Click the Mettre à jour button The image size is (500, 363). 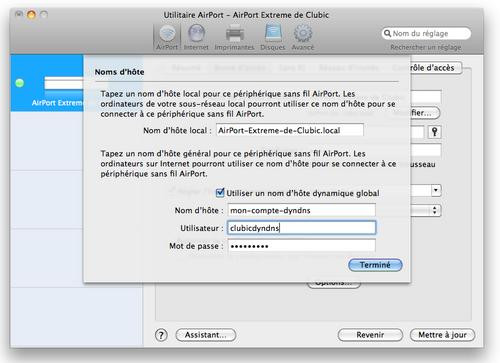click(x=442, y=335)
